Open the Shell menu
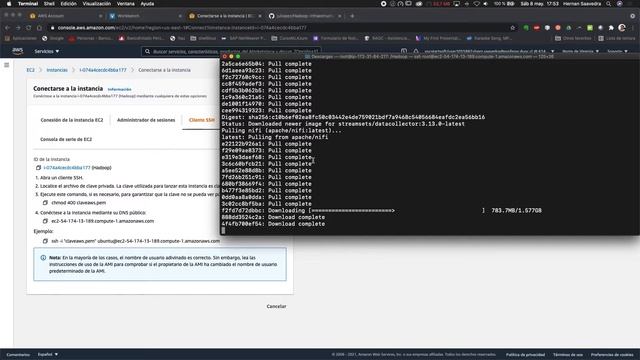The height and width of the screenshot is (360, 640). (x=49, y=4)
